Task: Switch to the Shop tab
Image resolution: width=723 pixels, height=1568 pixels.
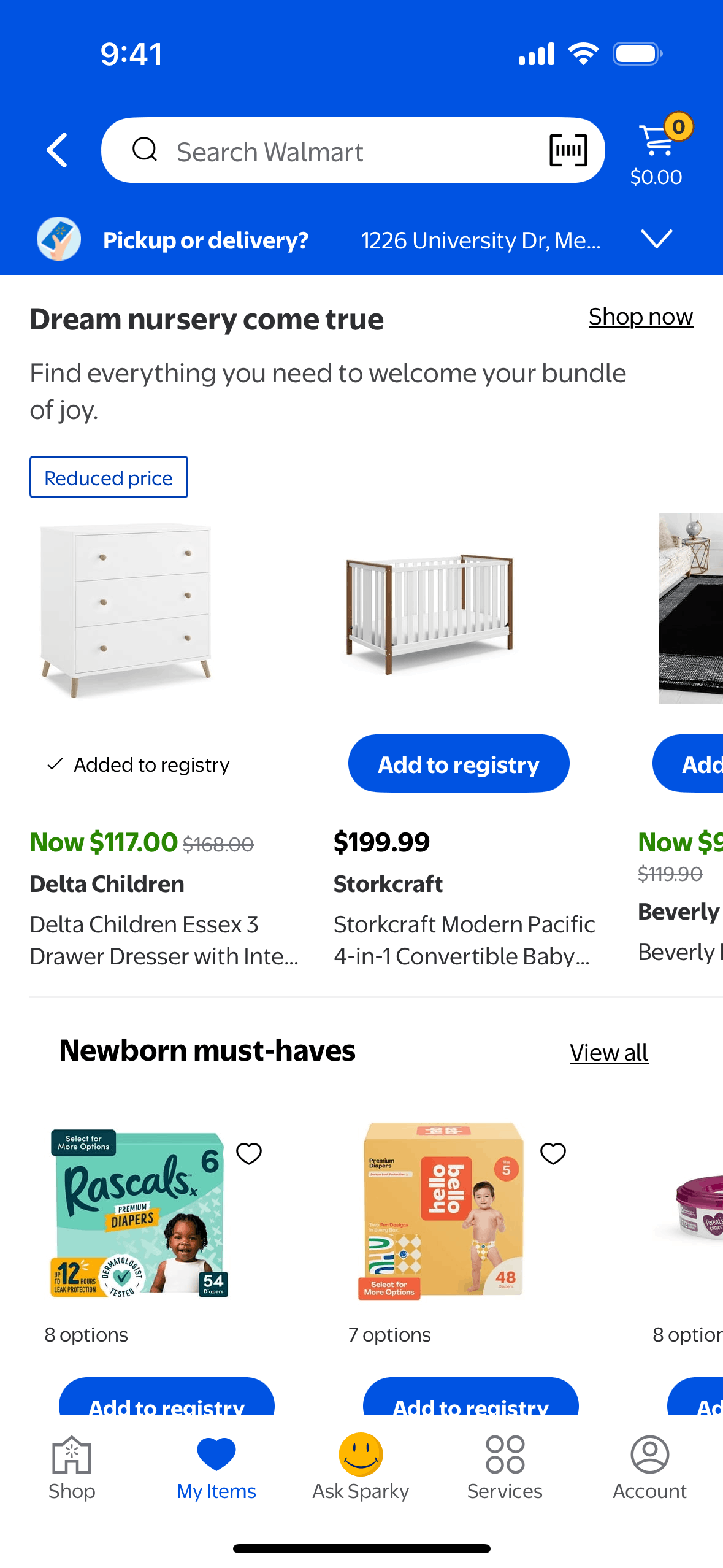Action: pyautogui.click(x=72, y=1467)
